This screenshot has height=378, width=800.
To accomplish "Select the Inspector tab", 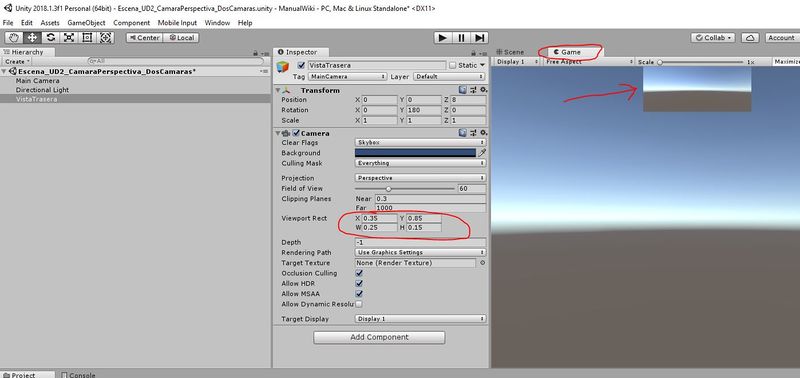I will [x=301, y=52].
